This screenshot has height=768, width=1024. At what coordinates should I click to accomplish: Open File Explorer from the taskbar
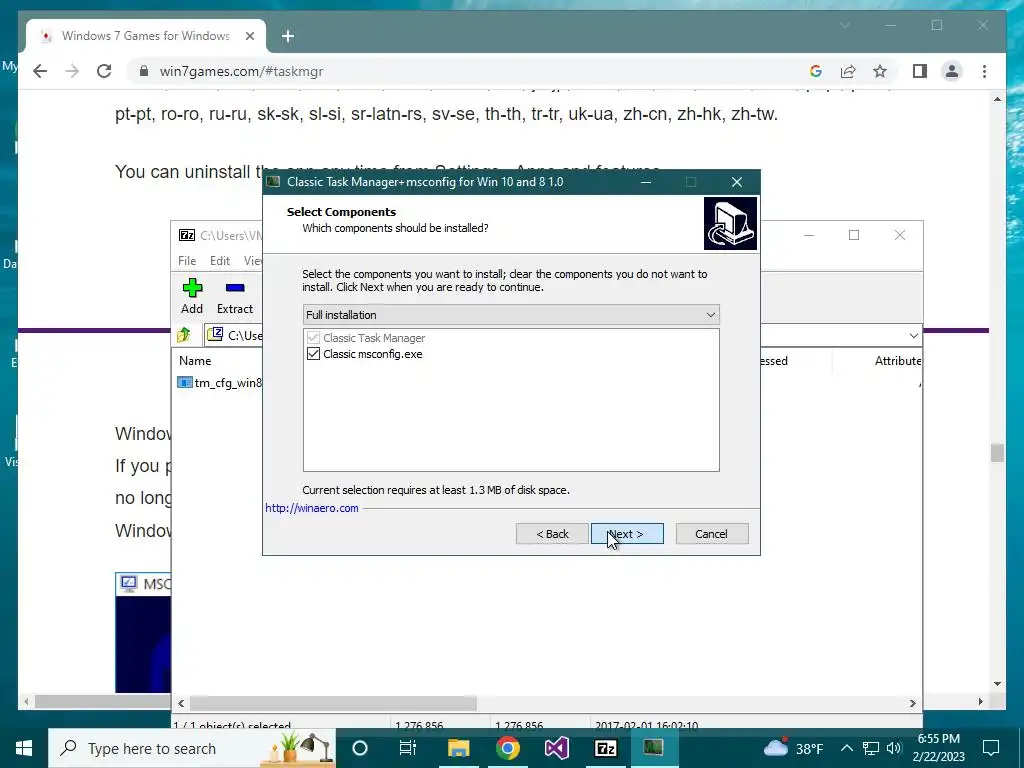click(458, 748)
